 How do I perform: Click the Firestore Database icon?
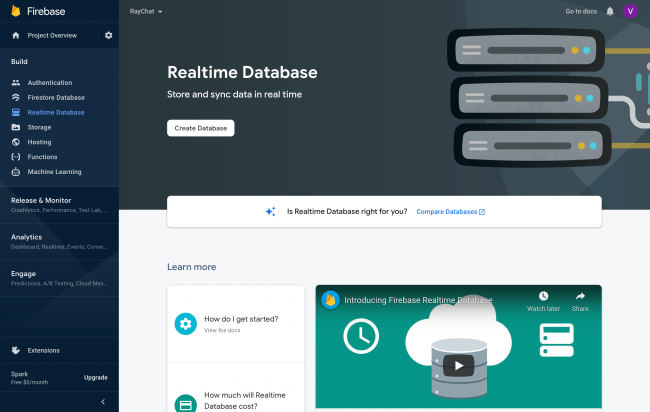pos(16,97)
